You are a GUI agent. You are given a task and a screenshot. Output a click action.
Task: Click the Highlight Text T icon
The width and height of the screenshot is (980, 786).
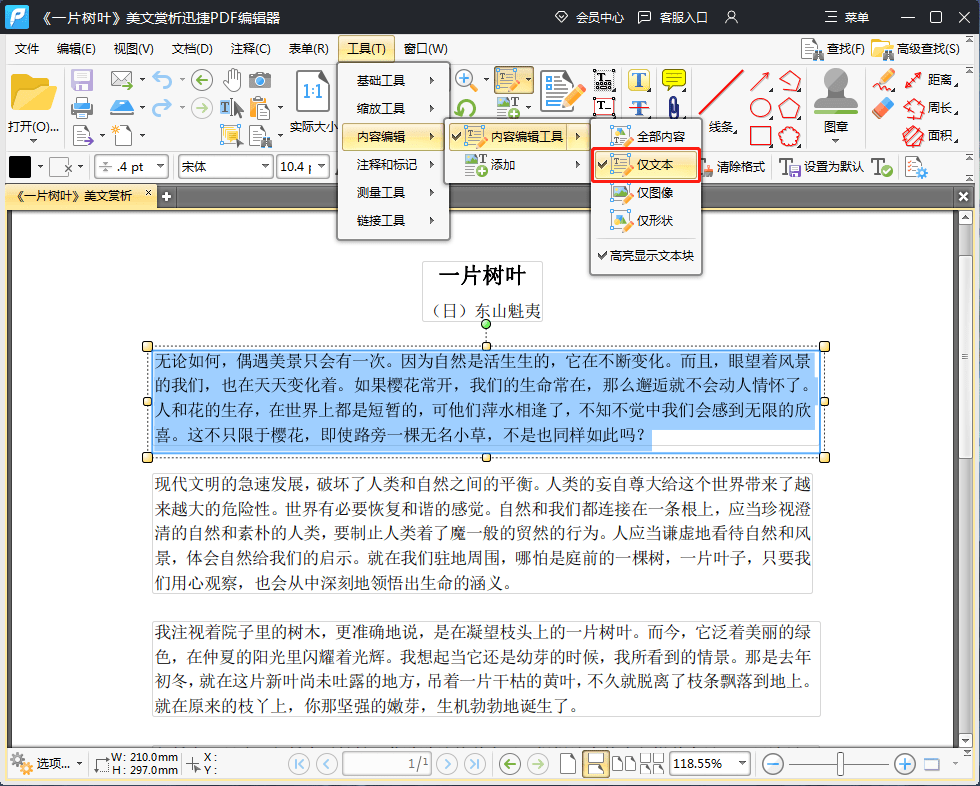639,80
